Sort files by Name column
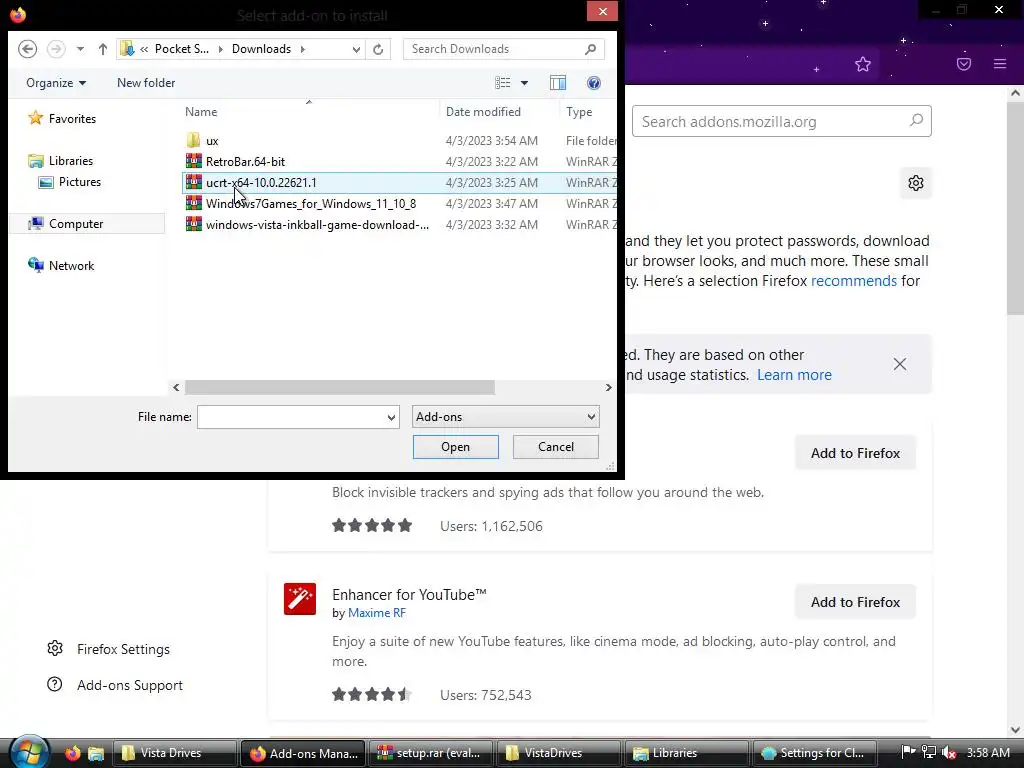Viewport: 1024px width, 768px height. (201, 112)
